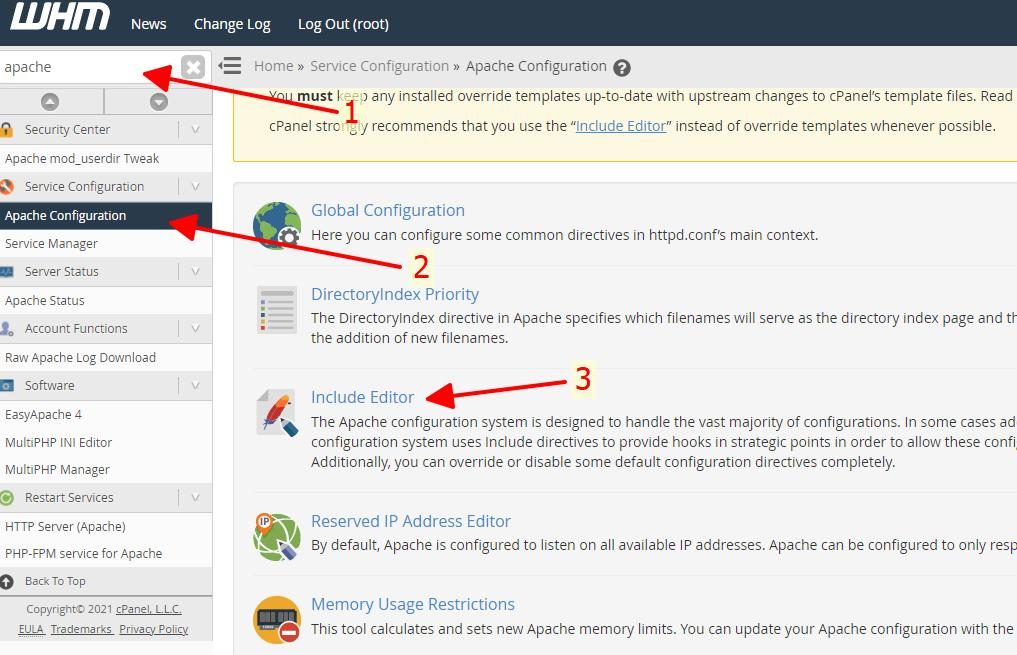Open Apache Status in sidebar

45,301
